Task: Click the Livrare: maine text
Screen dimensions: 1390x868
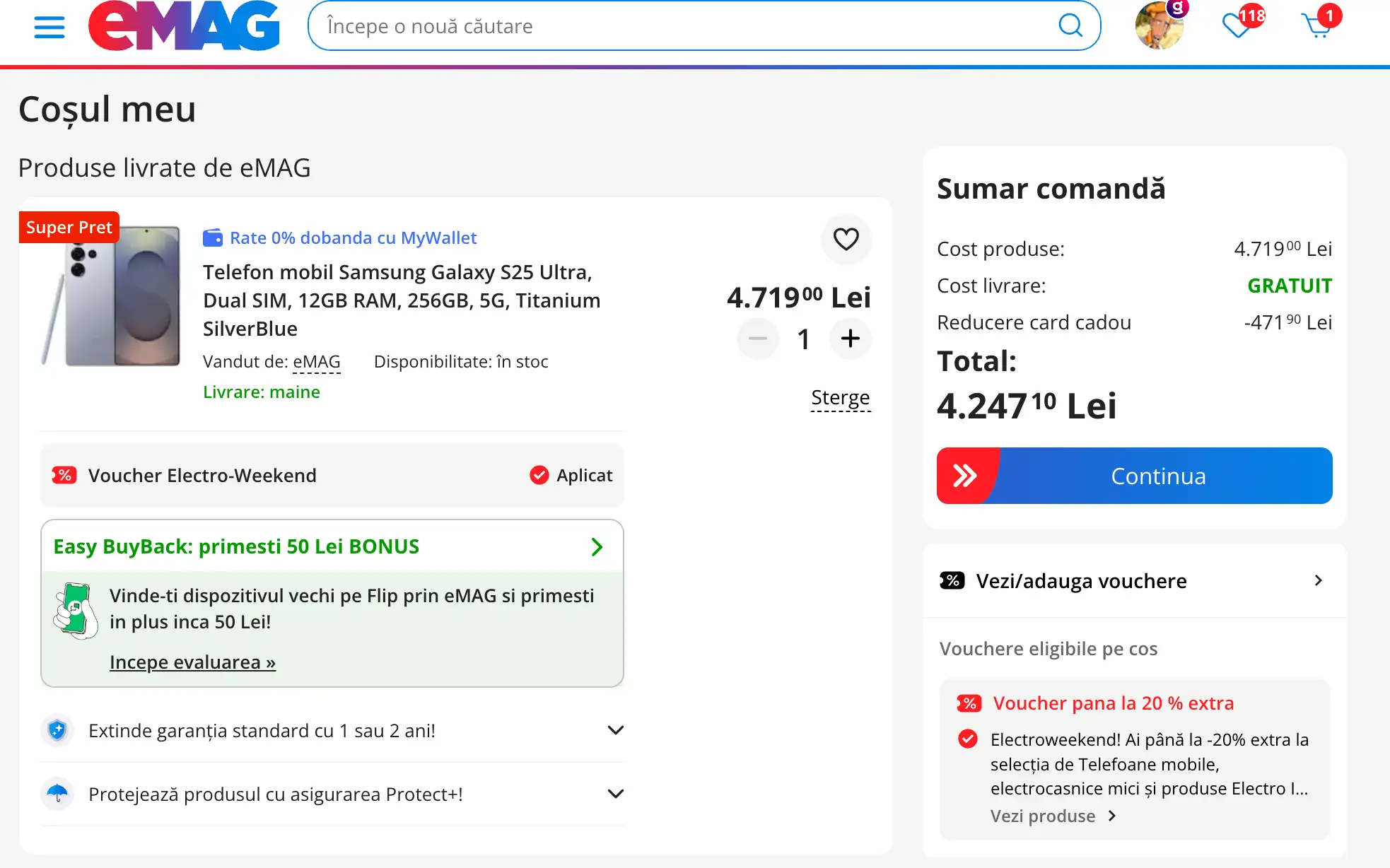Action: (262, 392)
